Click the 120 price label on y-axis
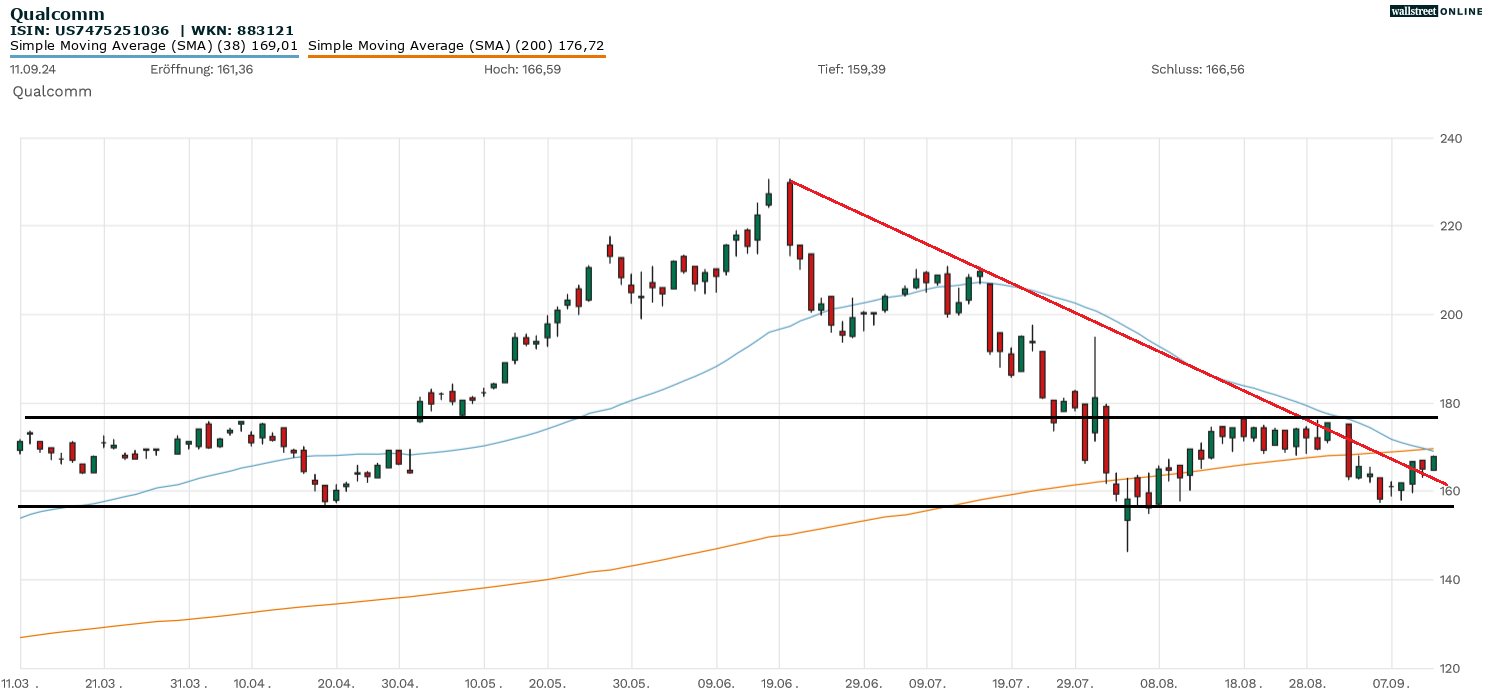 coord(1451,668)
